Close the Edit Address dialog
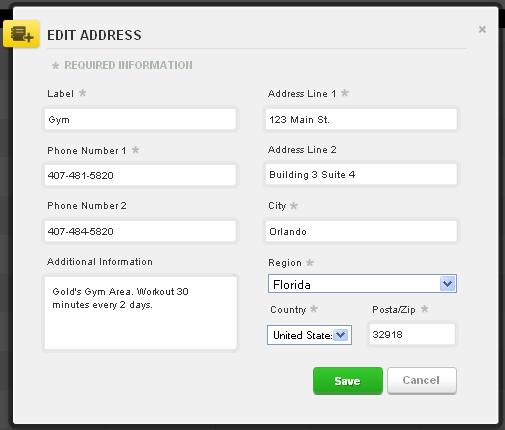Image resolution: width=505 pixels, height=430 pixels. click(482, 29)
